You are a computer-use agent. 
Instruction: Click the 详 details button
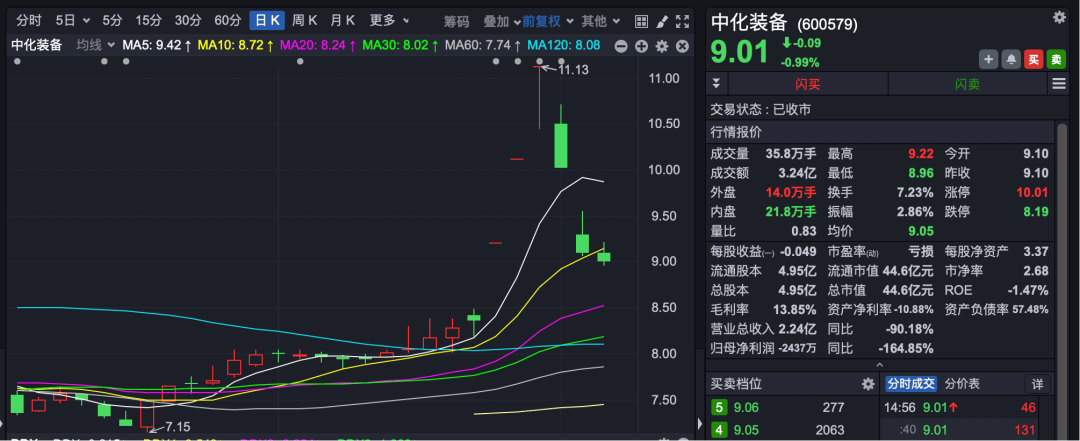(1037, 384)
